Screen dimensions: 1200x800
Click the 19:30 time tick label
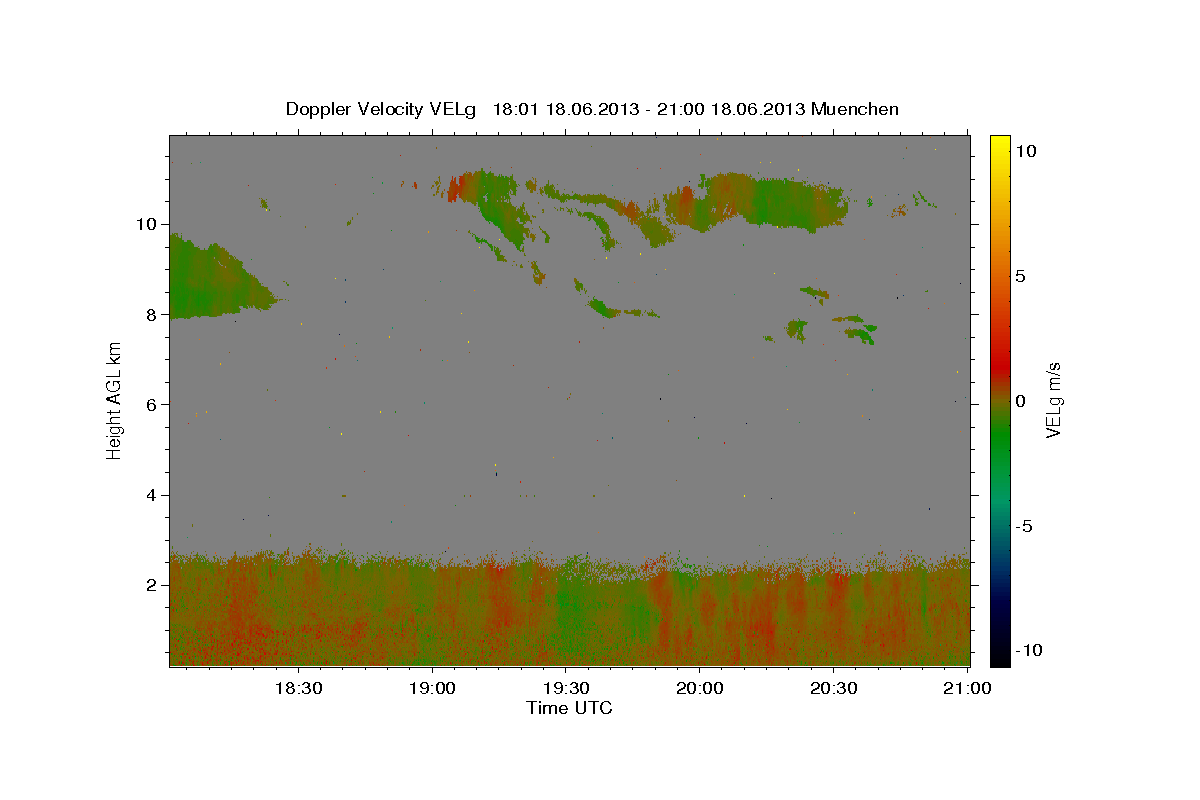[x=565, y=688]
